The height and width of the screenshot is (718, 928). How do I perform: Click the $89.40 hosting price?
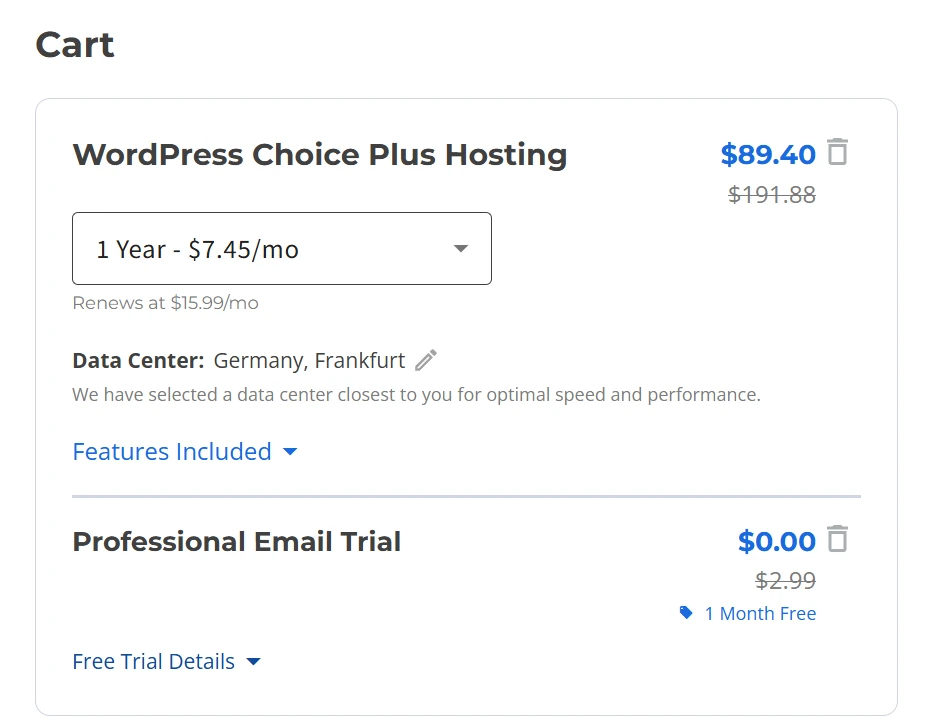point(768,155)
